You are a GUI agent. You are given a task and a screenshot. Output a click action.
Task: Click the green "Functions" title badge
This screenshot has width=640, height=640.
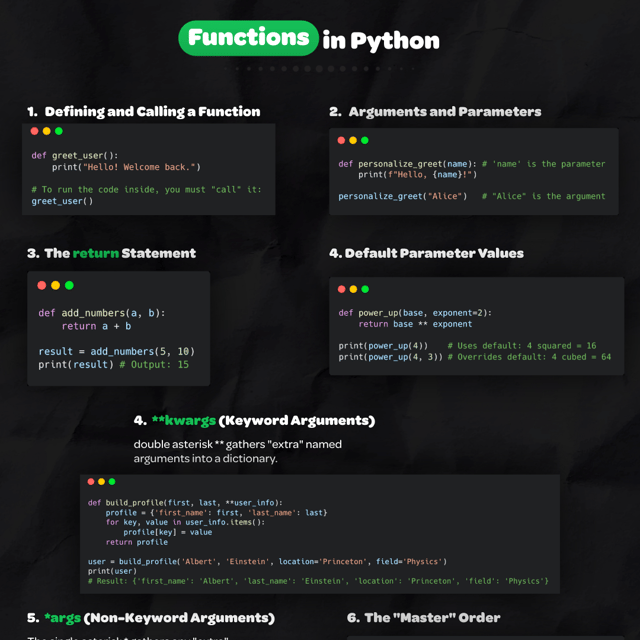pos(248,39)
